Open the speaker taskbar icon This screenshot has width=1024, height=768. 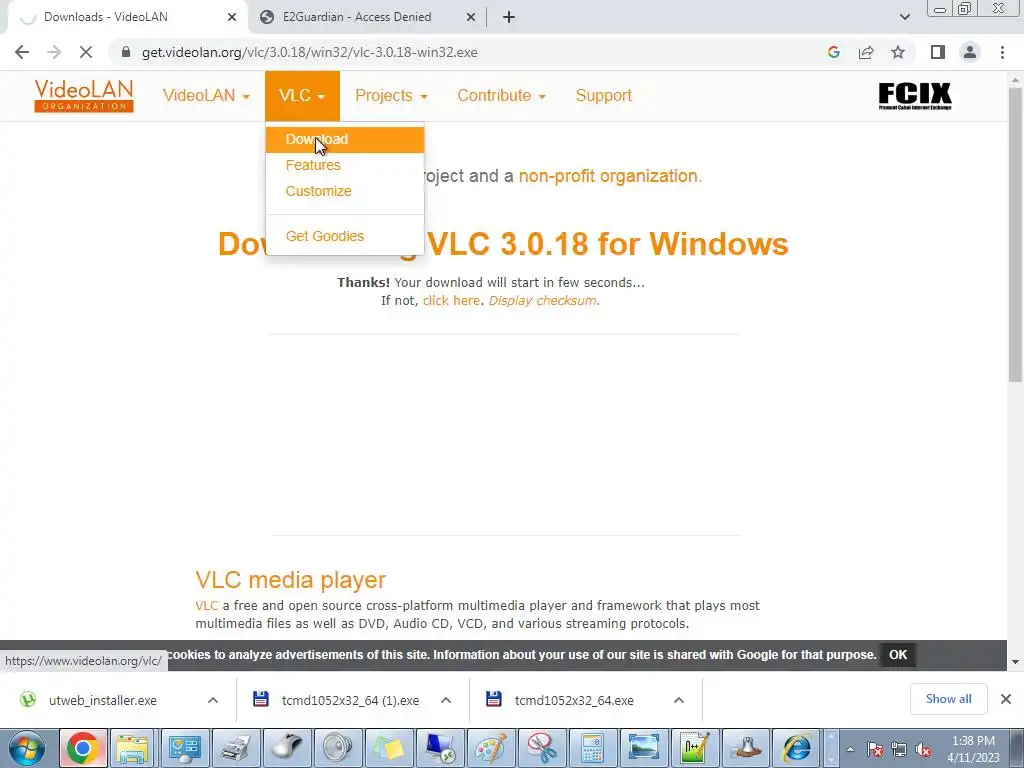tap(338, 748)
